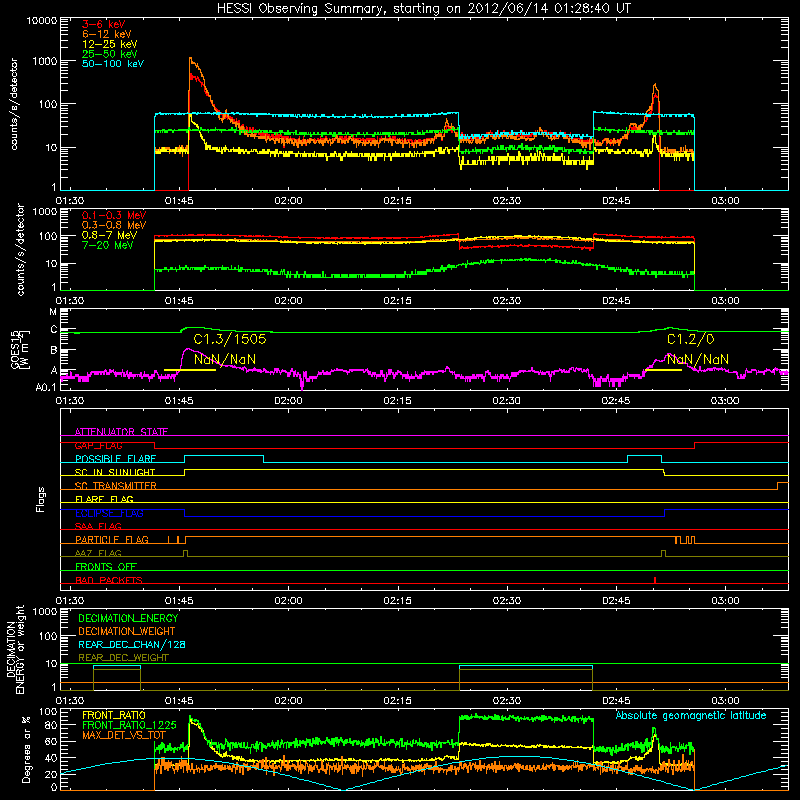Click the 7-20 MeV legend label
This screenshot has height=800, width=800.
click(x=108, y=245)
